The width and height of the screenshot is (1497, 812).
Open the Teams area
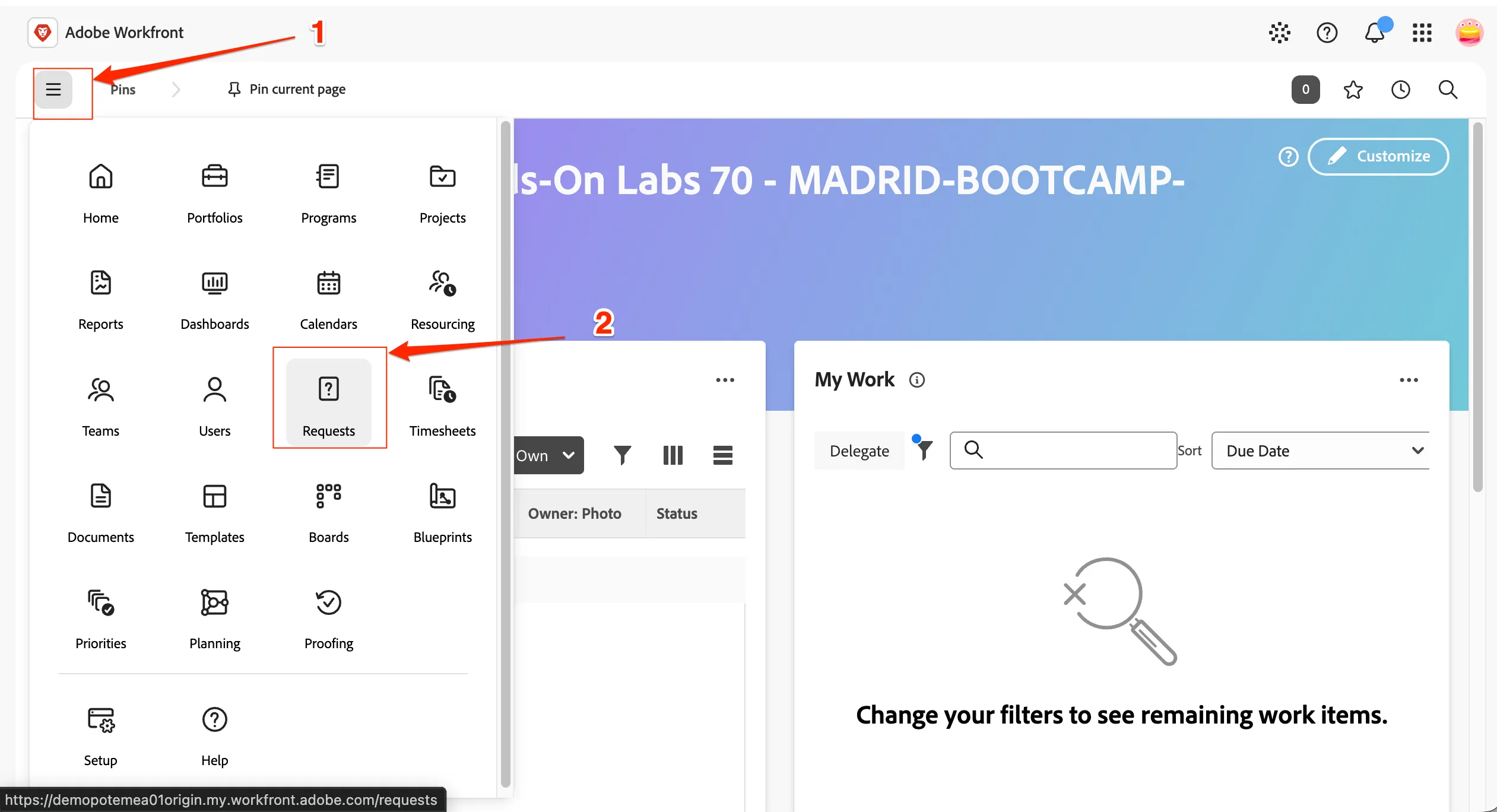click(100, 407)
